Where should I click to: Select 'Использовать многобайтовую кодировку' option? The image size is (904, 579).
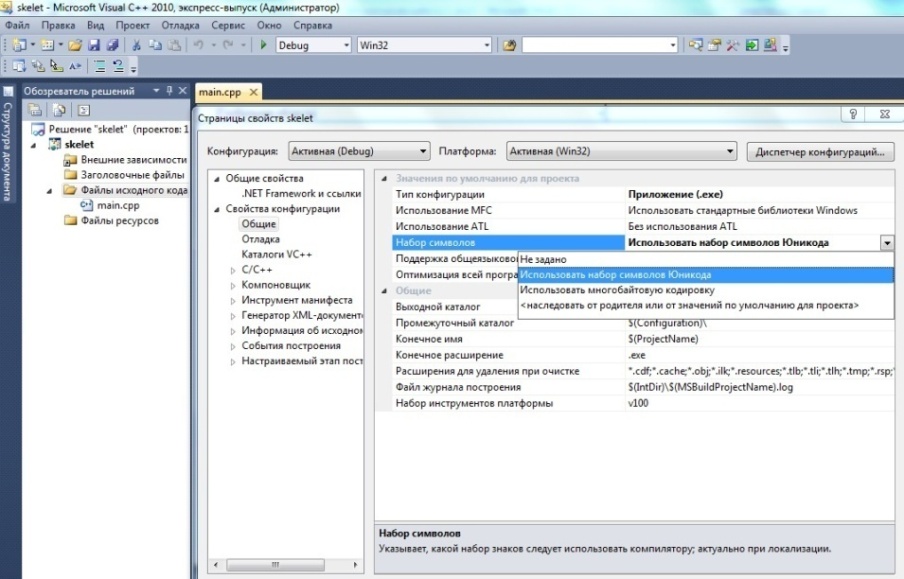[617, 290]
